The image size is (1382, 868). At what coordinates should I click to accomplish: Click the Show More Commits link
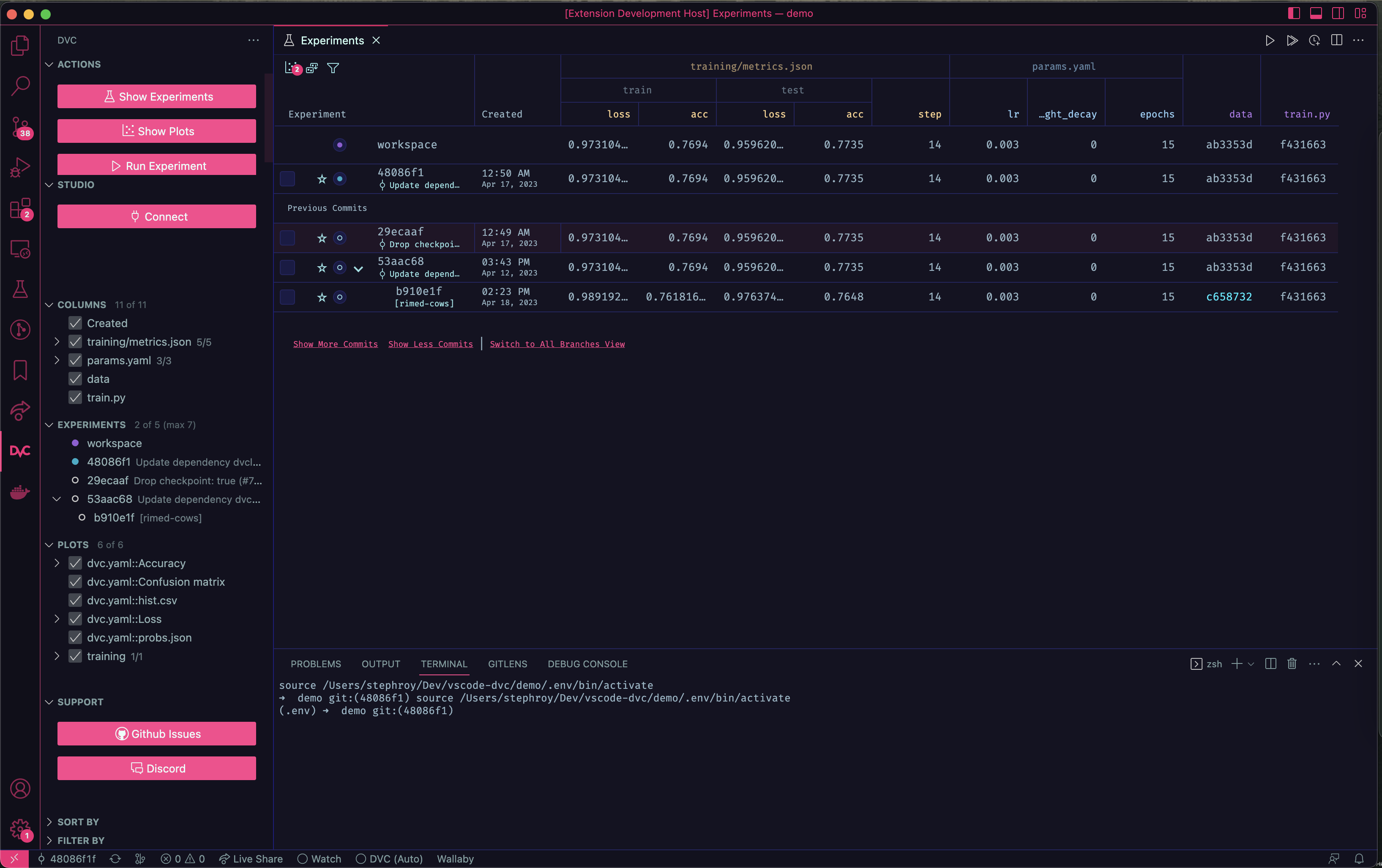335,344
